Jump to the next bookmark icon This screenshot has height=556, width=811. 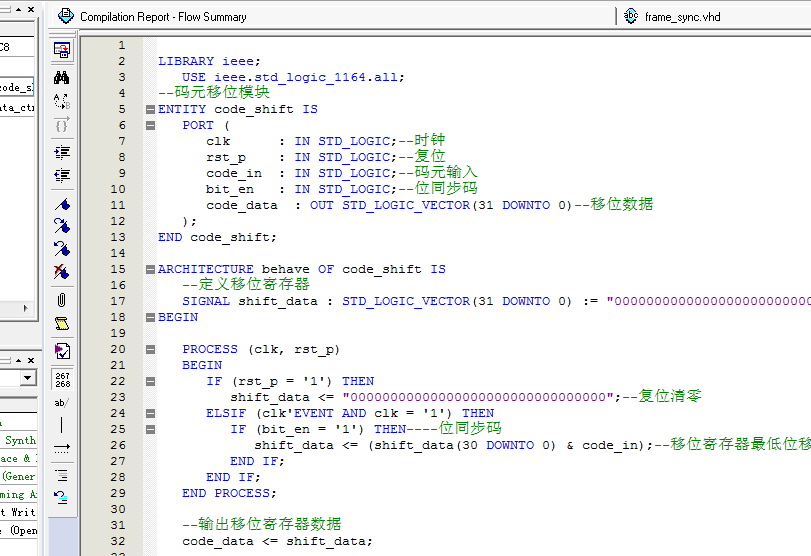(62, 226)
